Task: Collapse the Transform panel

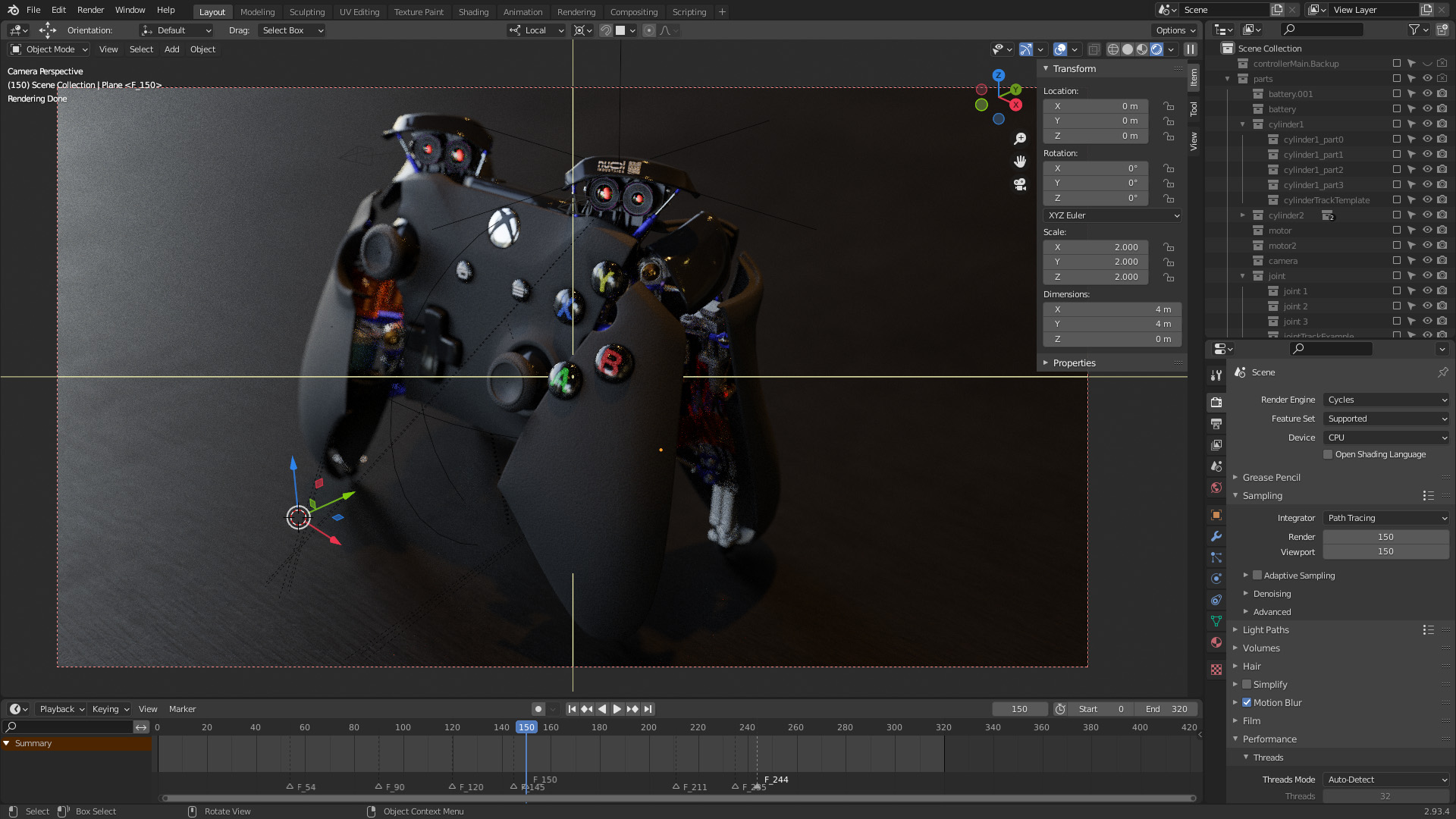Action: click(x=1074, y=68)
